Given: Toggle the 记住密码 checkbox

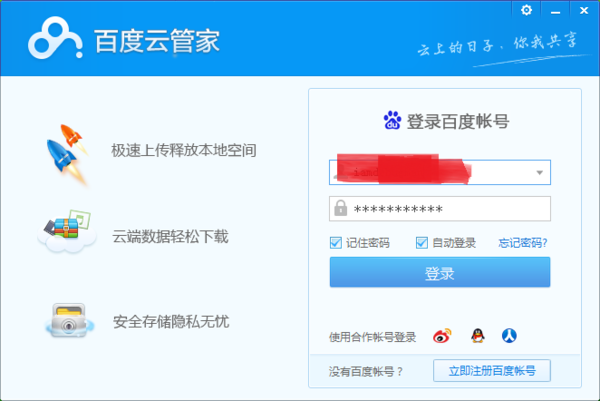Looking at the screenshot, I should click(336, 243).
